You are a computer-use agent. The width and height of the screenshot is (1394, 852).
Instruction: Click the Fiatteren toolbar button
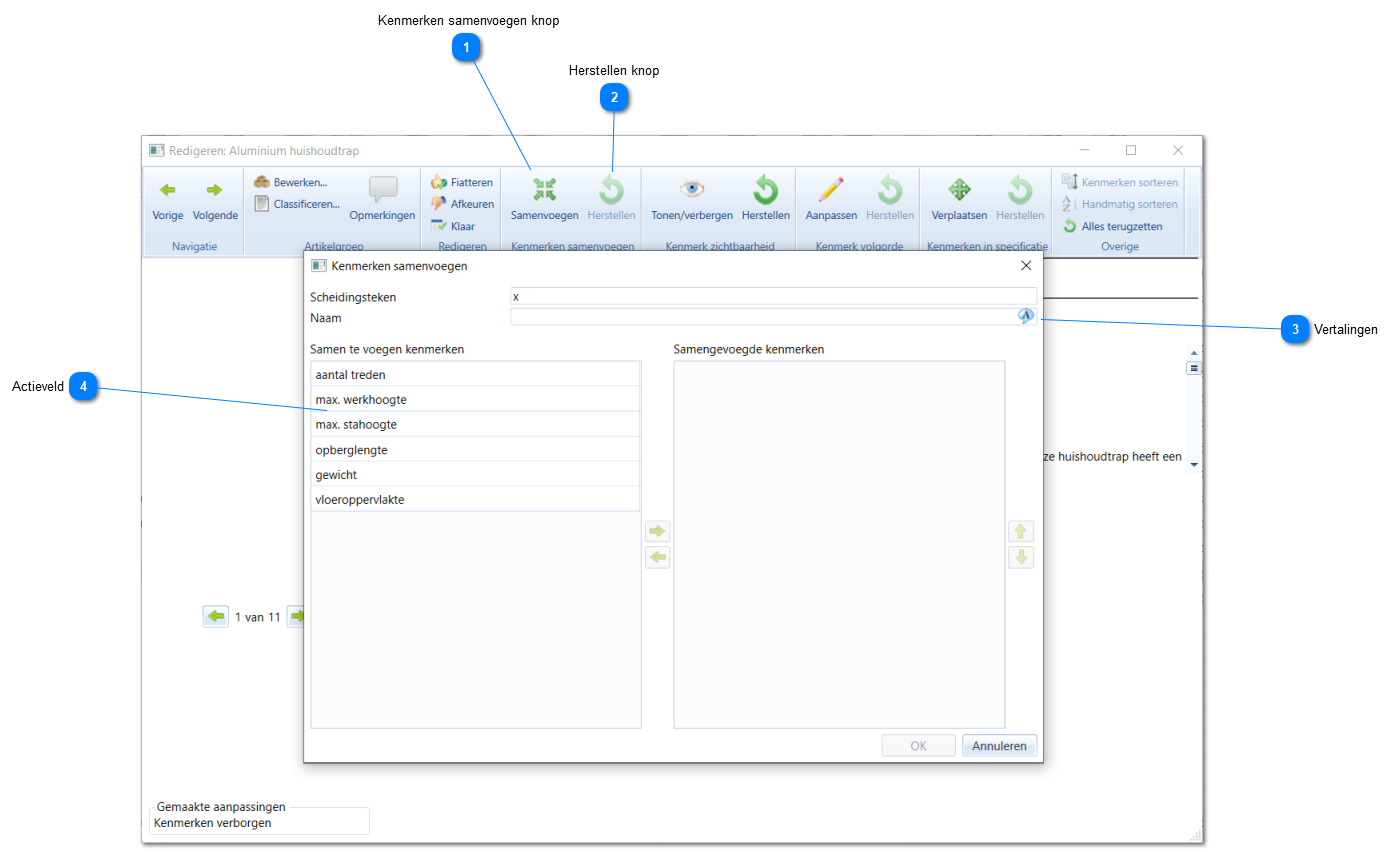pyautogui.click(x=462, y=182)
